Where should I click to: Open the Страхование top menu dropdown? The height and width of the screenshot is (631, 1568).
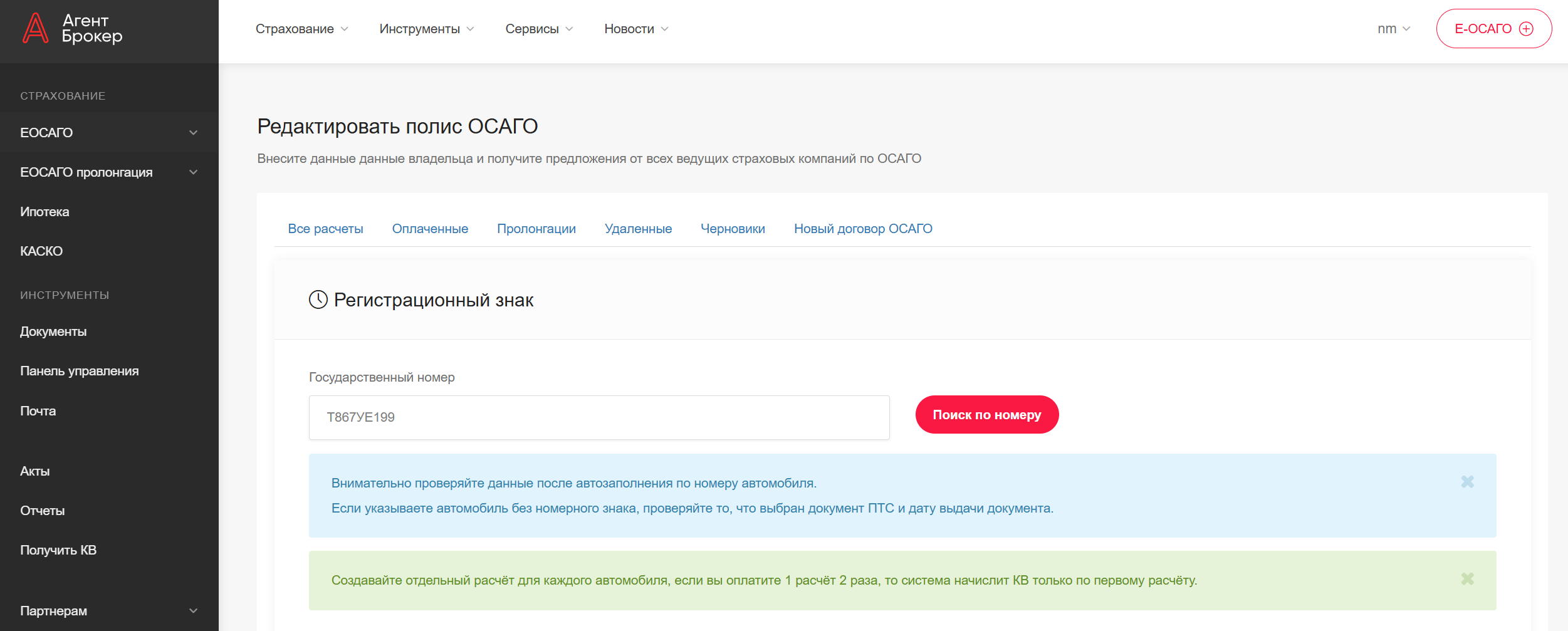tap(301, 29)
